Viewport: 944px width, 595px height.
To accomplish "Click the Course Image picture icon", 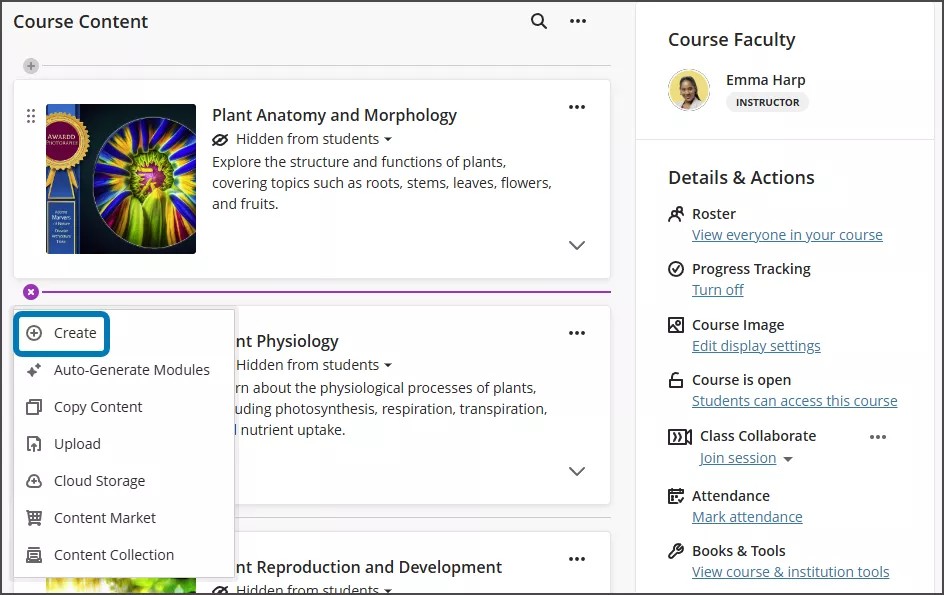I will [675, 324].
